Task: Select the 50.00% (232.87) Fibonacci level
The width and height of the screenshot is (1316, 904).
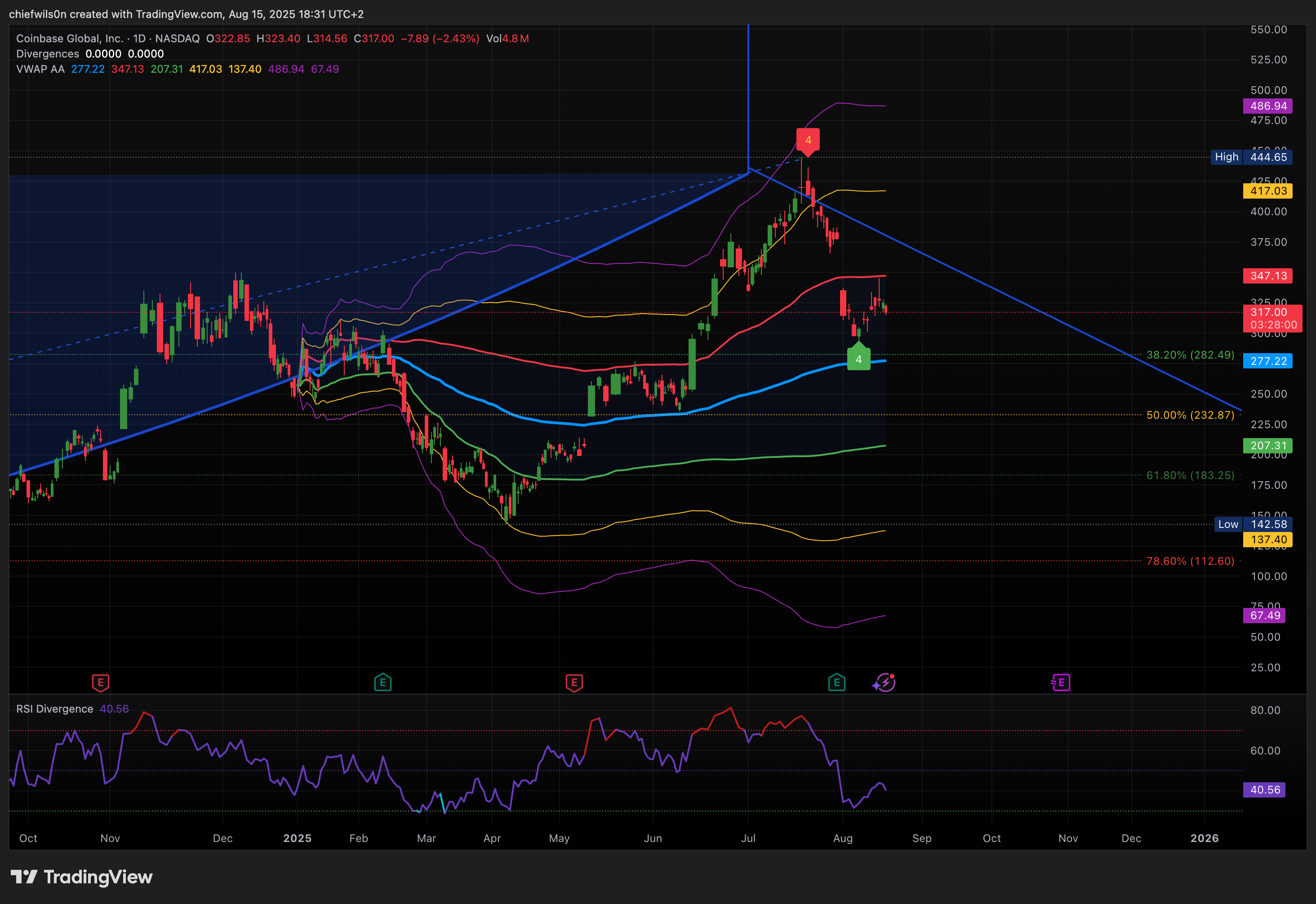Action: (x=1190, y=415)
